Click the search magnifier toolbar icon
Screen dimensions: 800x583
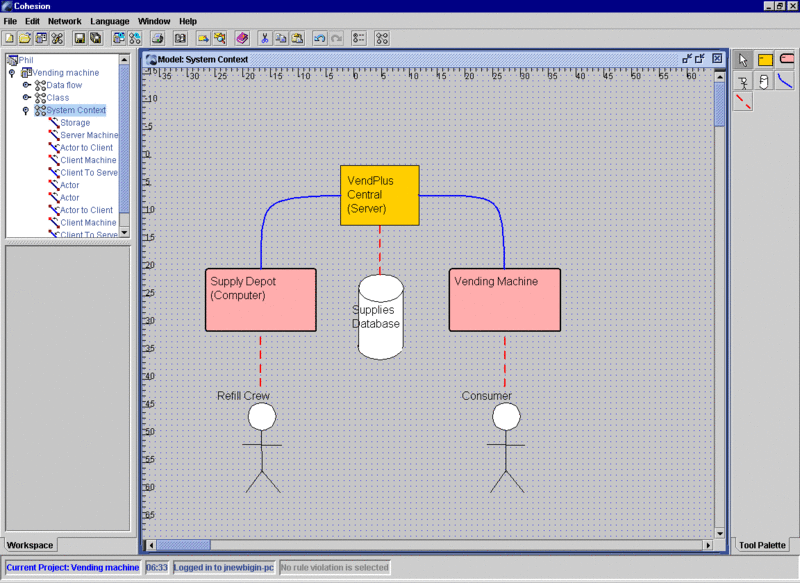(x=219, y=38)
